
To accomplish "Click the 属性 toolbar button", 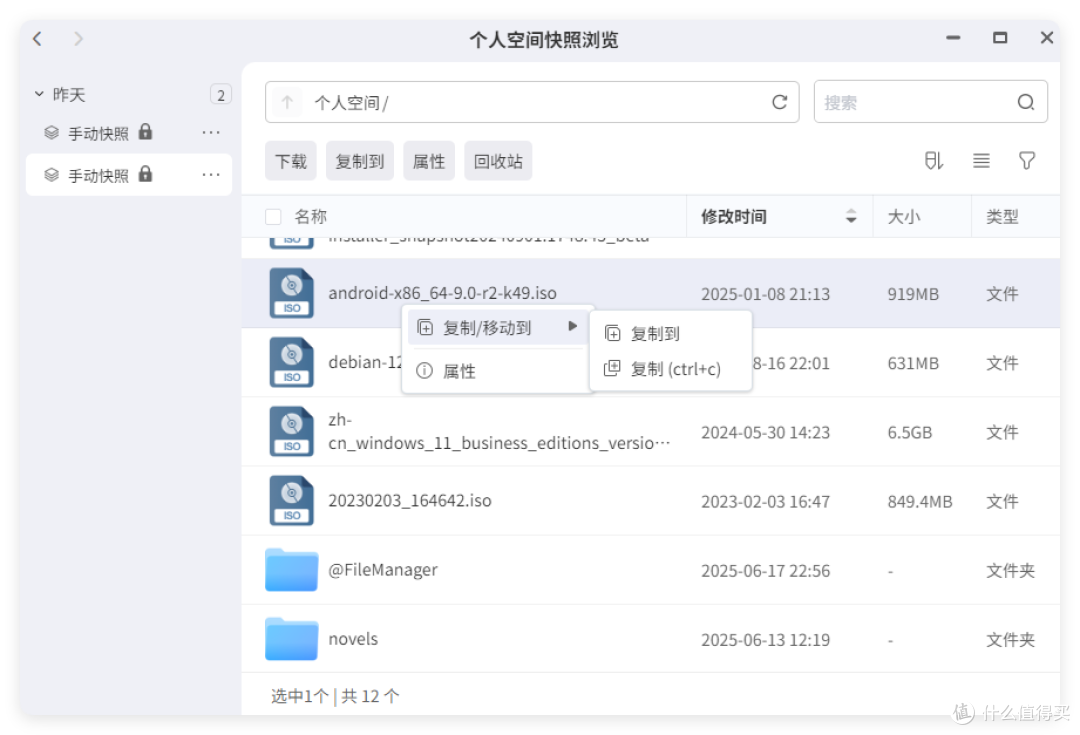I will [x=428, y=161].
